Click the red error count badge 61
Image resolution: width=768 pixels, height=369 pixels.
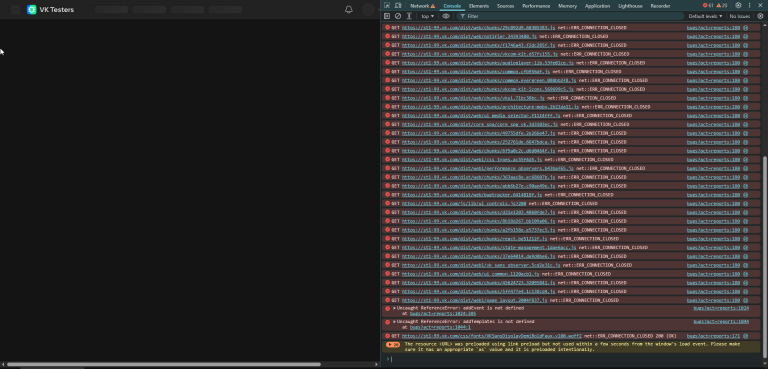tap(708, 5)
